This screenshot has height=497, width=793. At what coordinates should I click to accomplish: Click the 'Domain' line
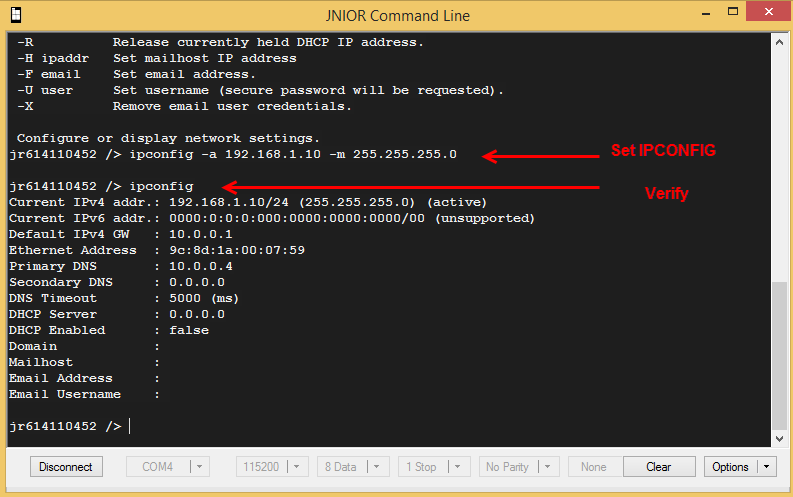pos(84,346)
